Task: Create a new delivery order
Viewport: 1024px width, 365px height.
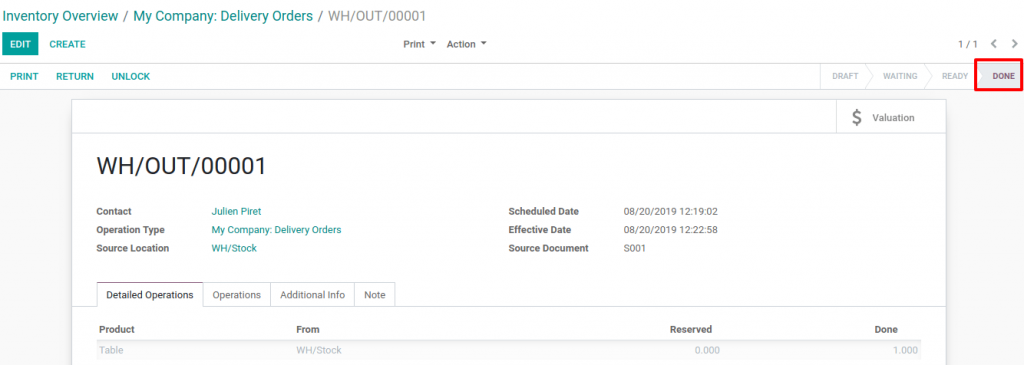Action: (x=67, y=44)
